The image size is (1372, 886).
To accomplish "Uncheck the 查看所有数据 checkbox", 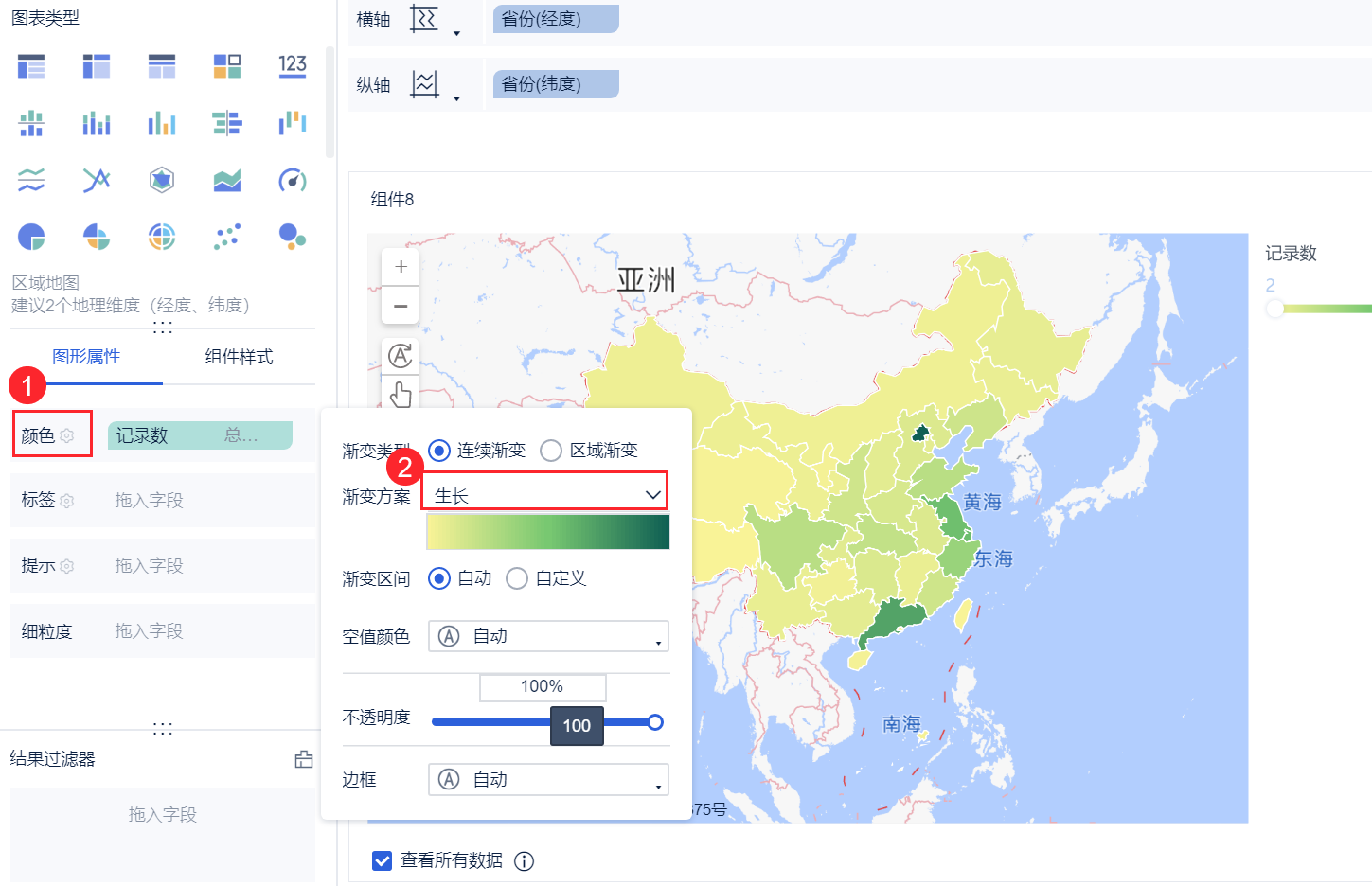I will click(x=383, y=860).
